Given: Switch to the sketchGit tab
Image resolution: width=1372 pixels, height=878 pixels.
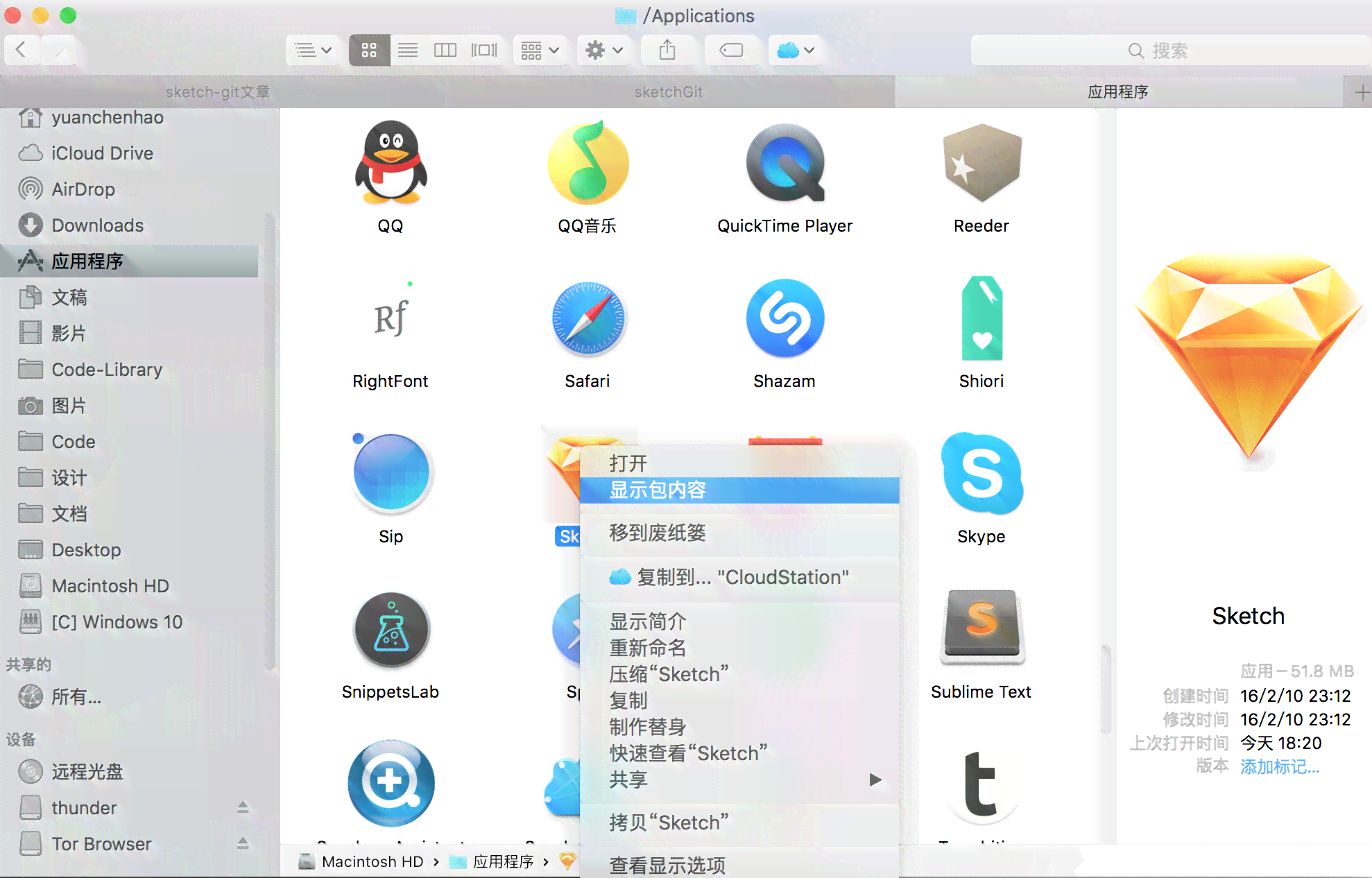Looking at the screenshot, I should pyautogui.click(x=669, y=92).
